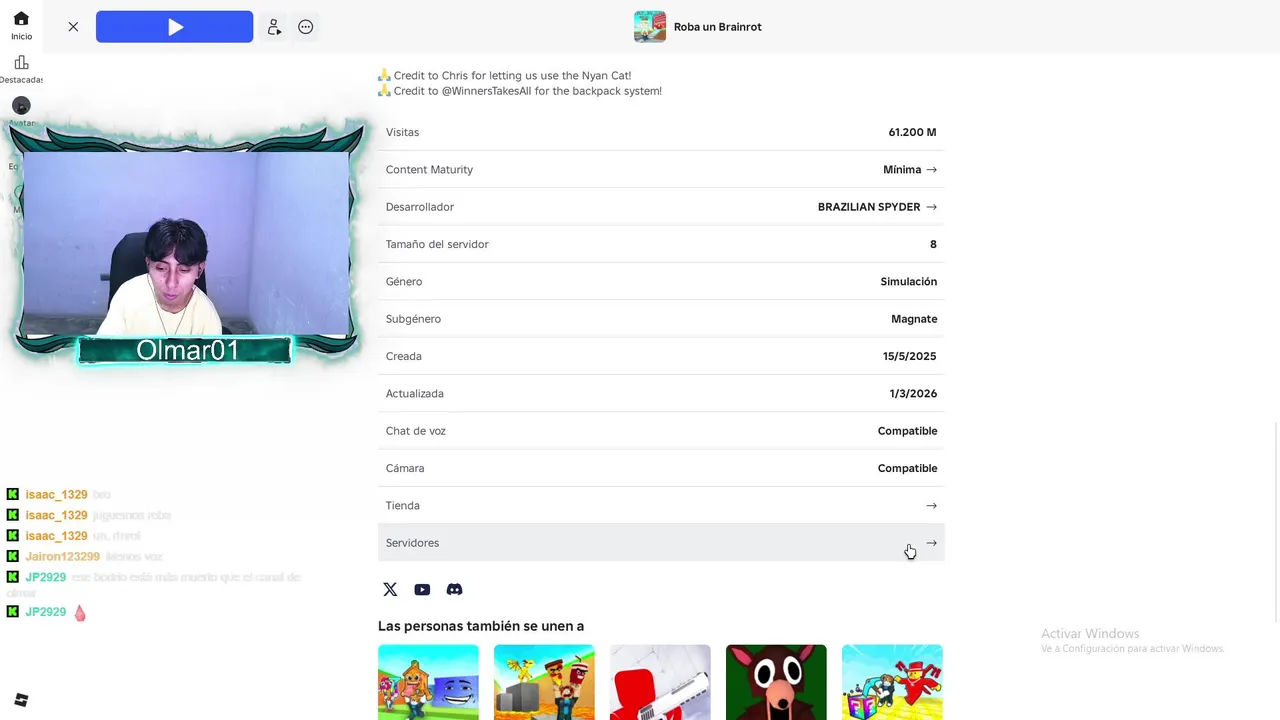This screenshot has height=720, width=1280.
Task: Open second recommended game with blocky characters
Action: click(x=544, y=682)
